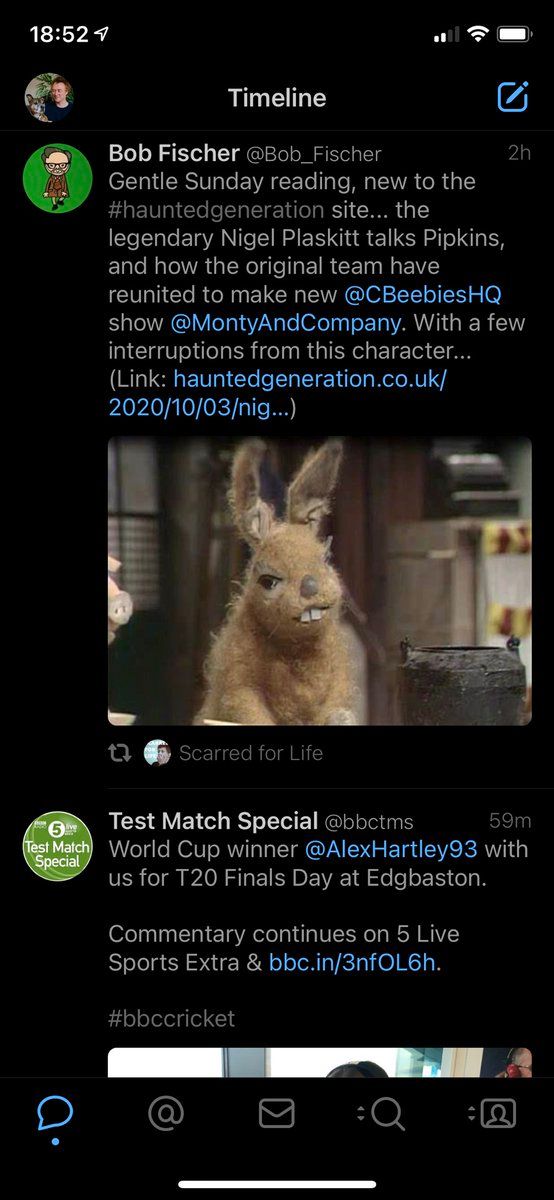Switch to the timeline speech bubble tab

(x=55, y=1112)
